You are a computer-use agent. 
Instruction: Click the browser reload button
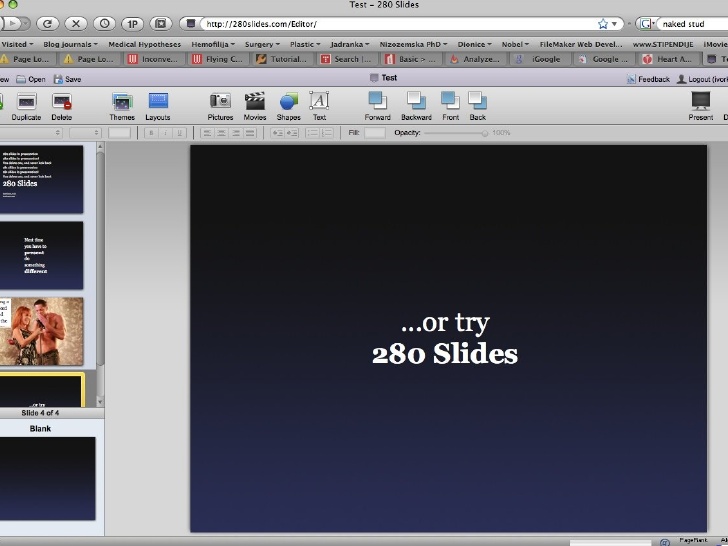(47, 24)
